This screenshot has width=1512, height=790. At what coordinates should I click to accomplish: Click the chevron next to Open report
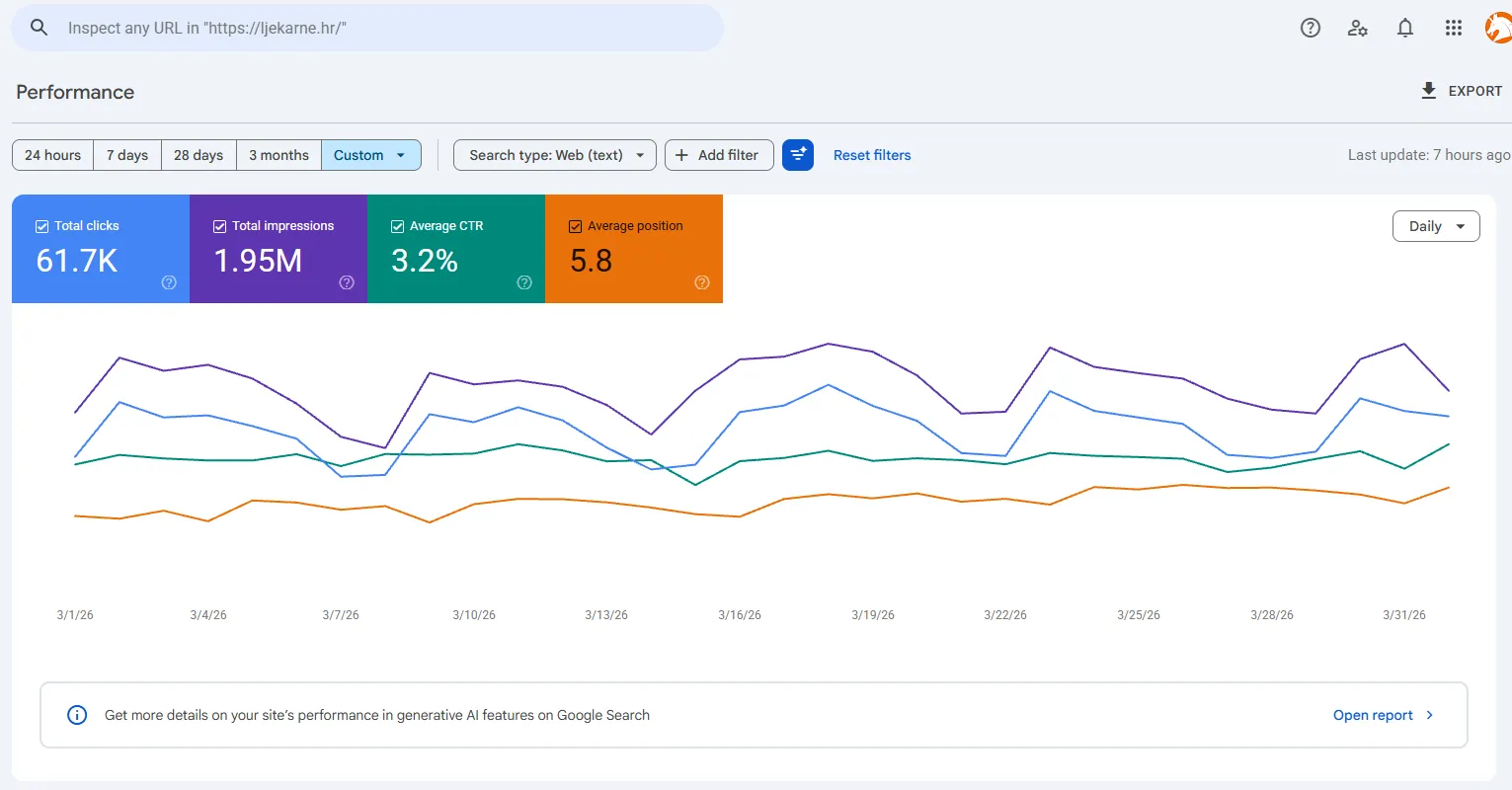(1430, 715)
